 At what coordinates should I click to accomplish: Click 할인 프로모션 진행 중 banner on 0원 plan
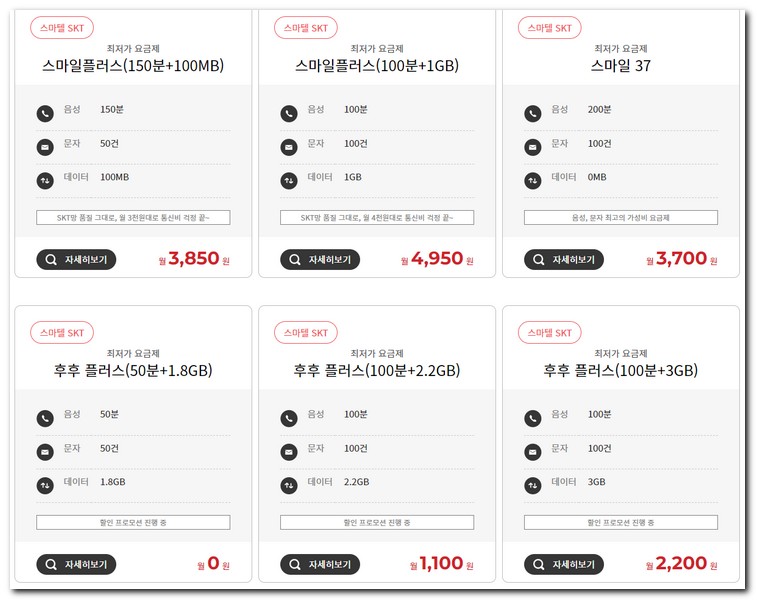tap(133, 522)
